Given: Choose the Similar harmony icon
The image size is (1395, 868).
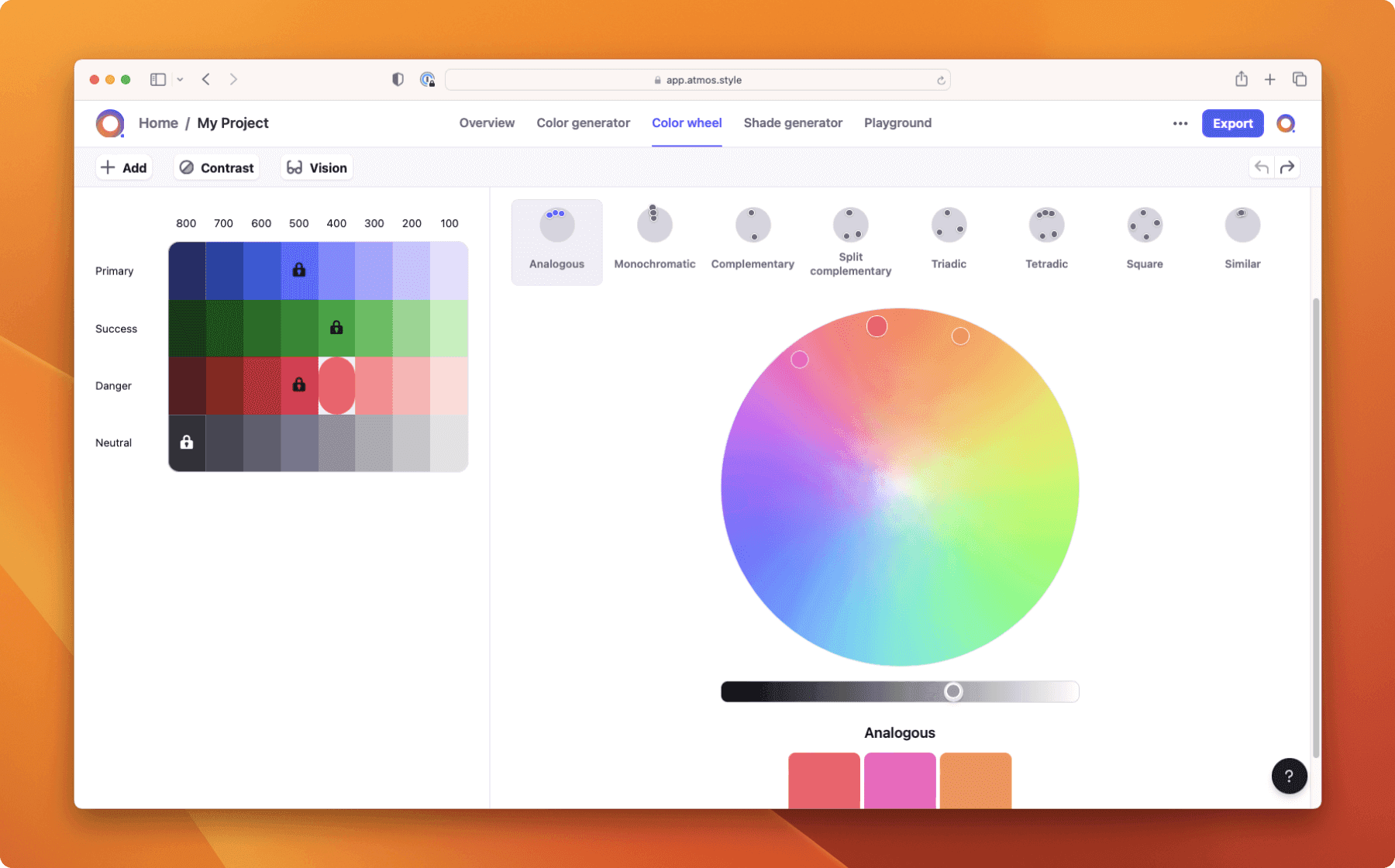Looking at the screenshot, I should 1242,225.
